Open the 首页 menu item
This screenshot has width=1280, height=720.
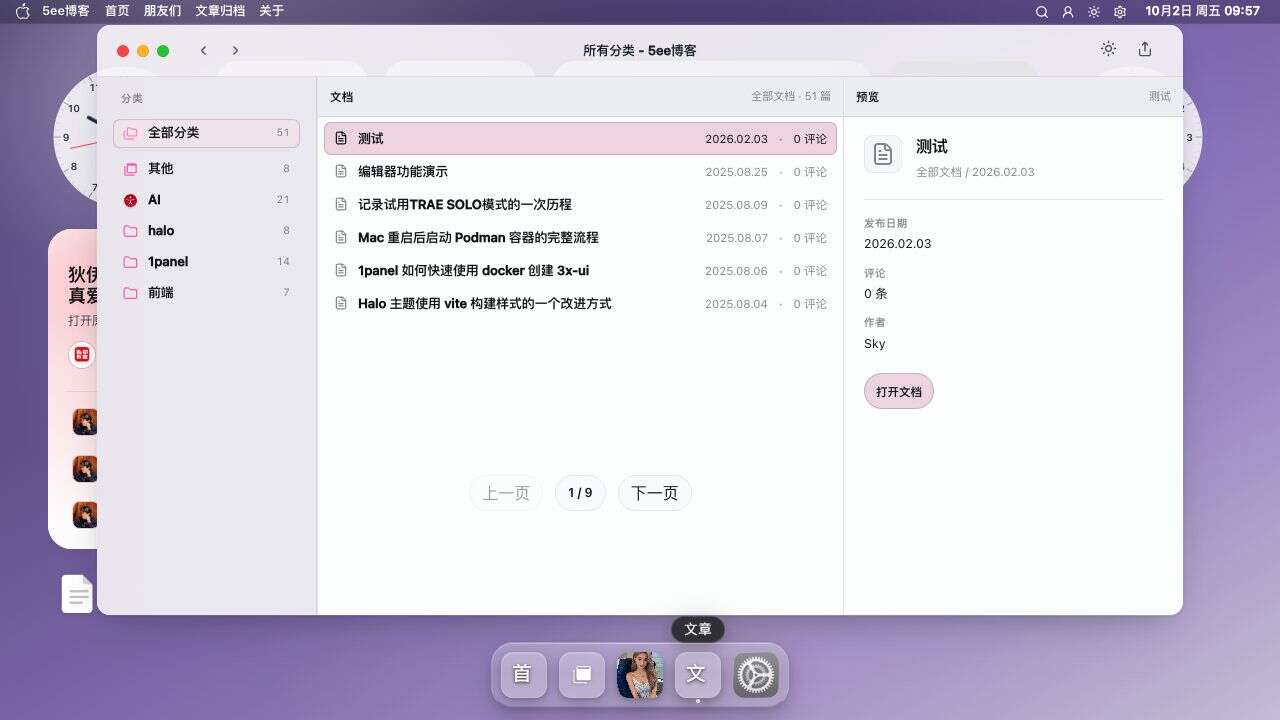coord(117,11)
